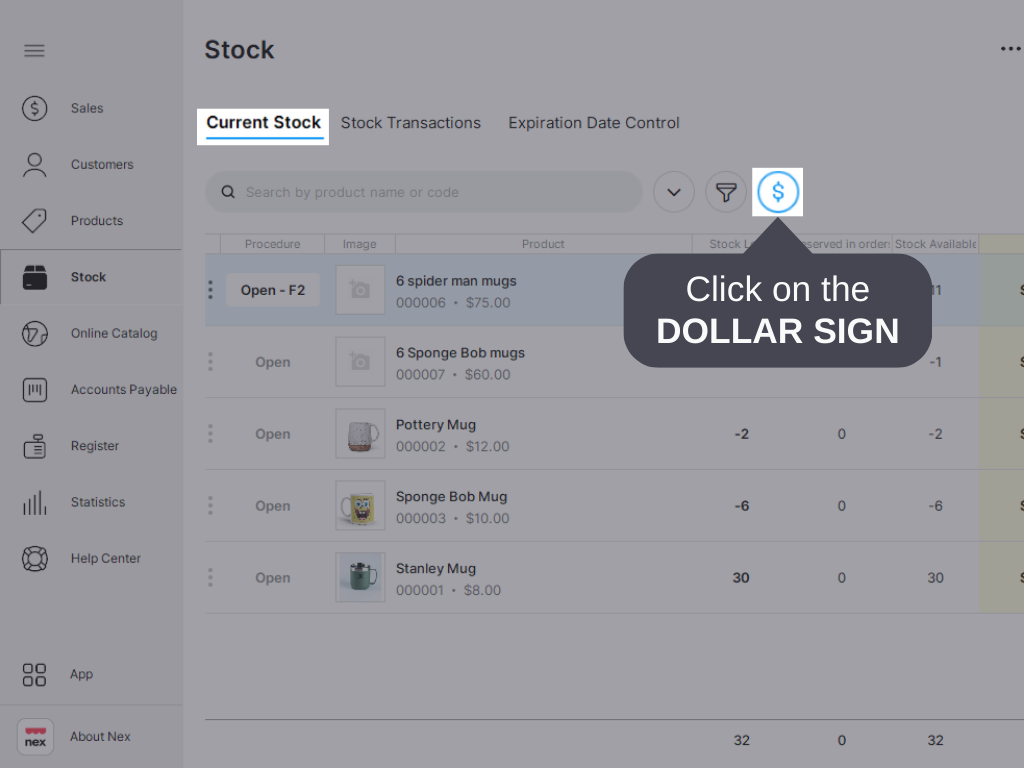This screenshot has height=768, width=1024.
Task: Open the three-dot menu top right
Action: 1009,48
